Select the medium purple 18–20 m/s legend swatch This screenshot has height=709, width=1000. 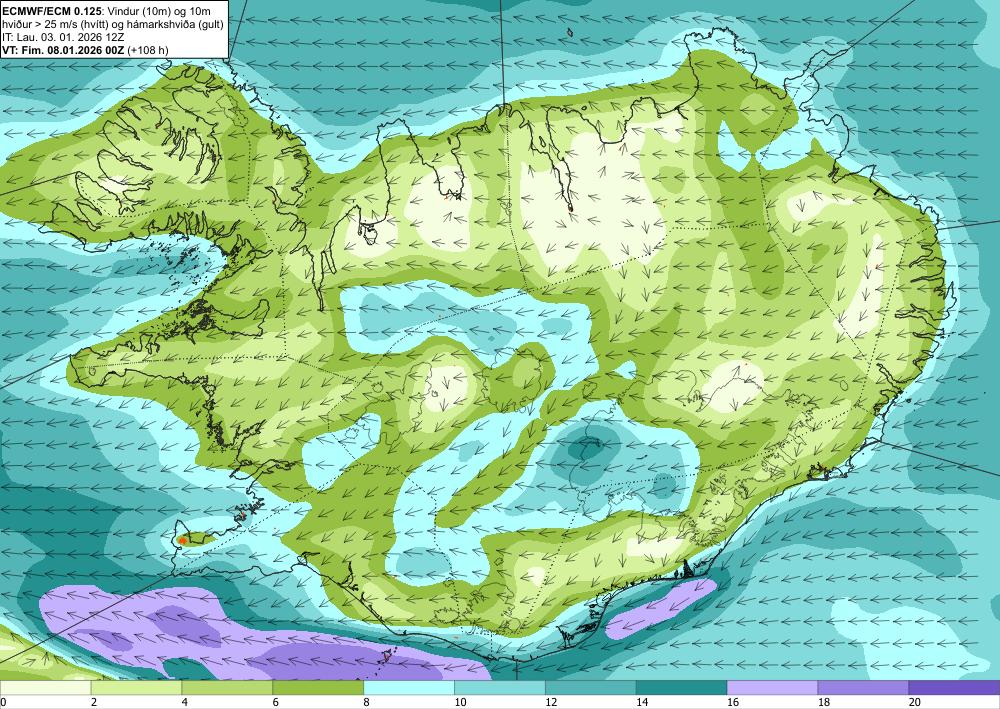pyautogui.click(x=863, y=688)
